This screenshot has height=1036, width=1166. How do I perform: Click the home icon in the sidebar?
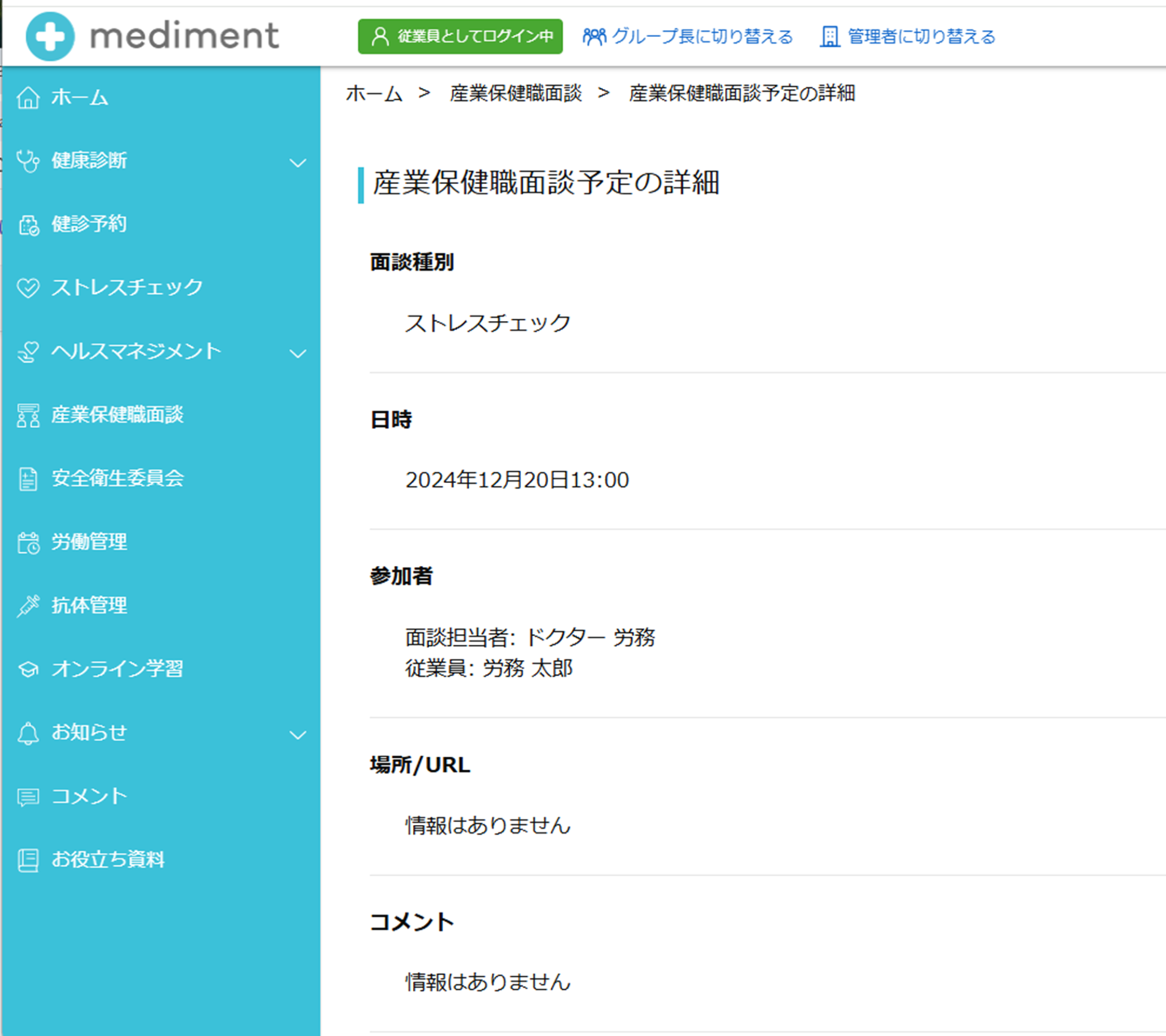pos(28,97)
